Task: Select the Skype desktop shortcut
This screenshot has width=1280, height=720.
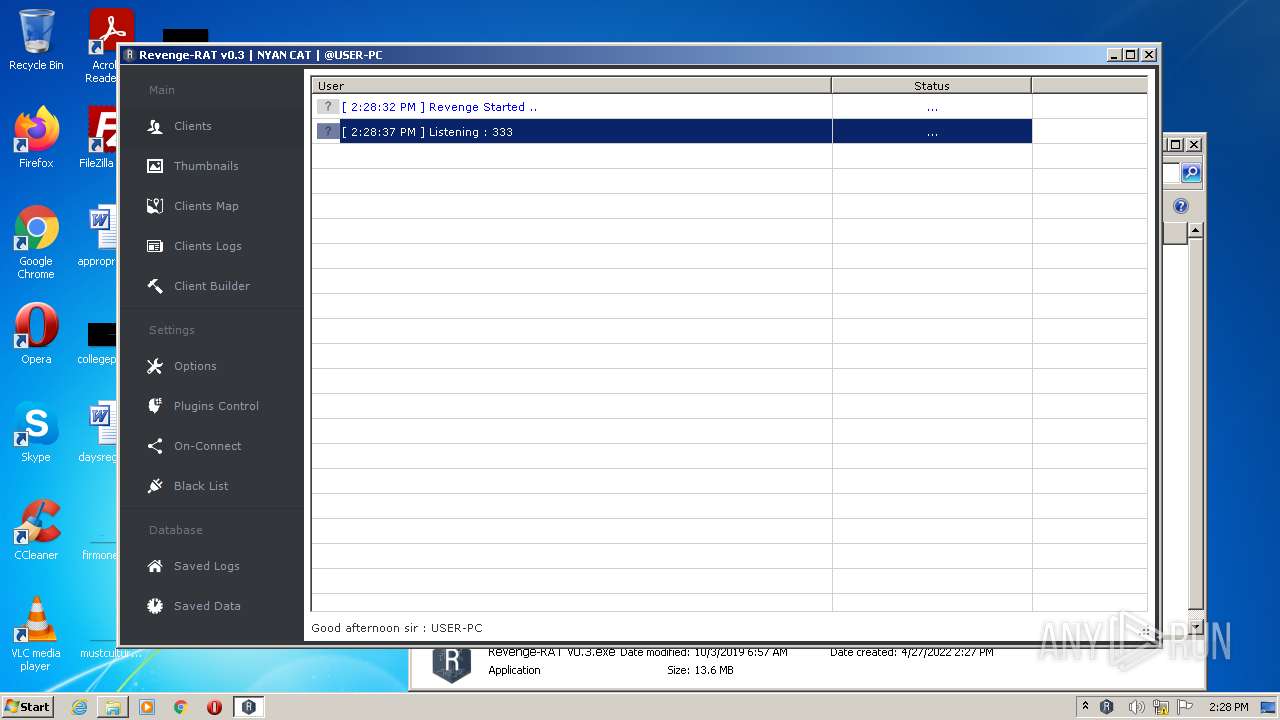Action: (x=36, y=432)
